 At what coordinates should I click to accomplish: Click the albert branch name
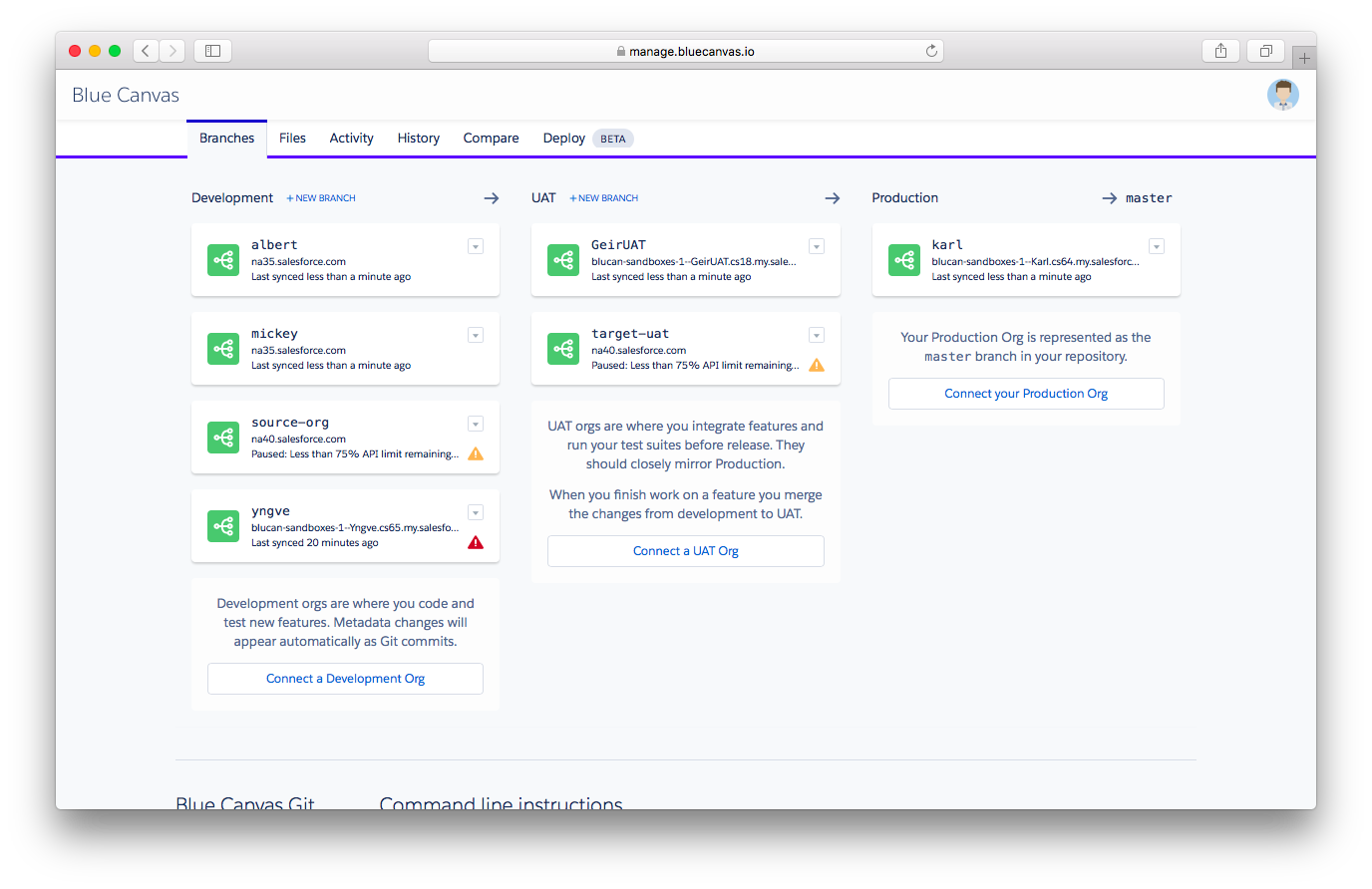(x=274, y=245)
